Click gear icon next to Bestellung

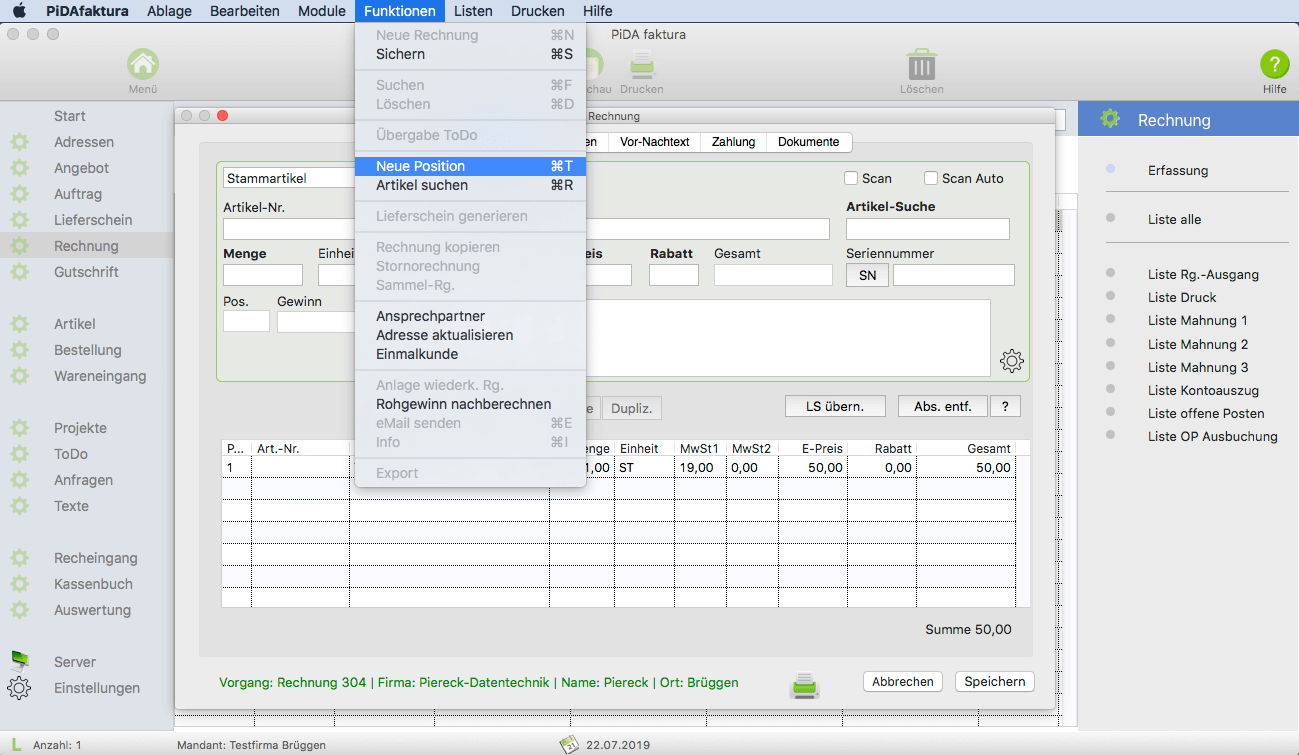[20, 350]
